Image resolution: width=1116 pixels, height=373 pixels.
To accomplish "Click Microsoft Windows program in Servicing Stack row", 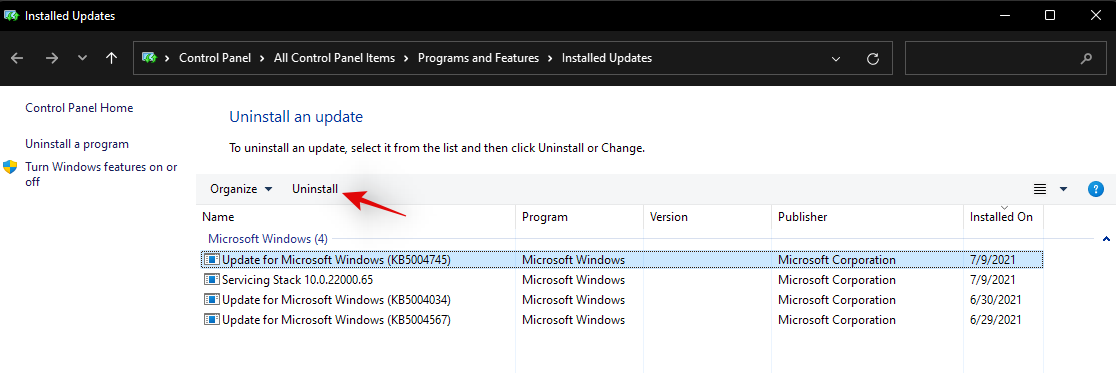I will pos(573,280).
